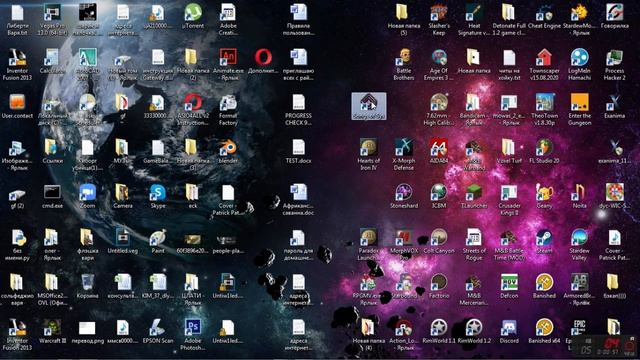Launch the Crusader Kings 2 icon

(x=509, y=199)
